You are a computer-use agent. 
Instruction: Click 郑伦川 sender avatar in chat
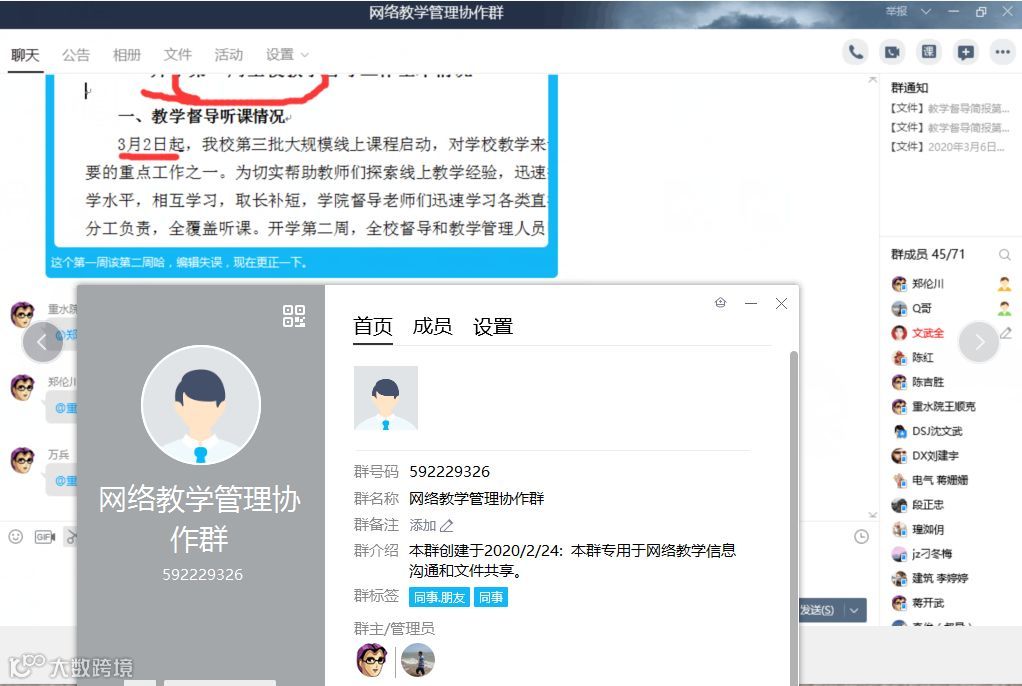(x=23, y=387)
